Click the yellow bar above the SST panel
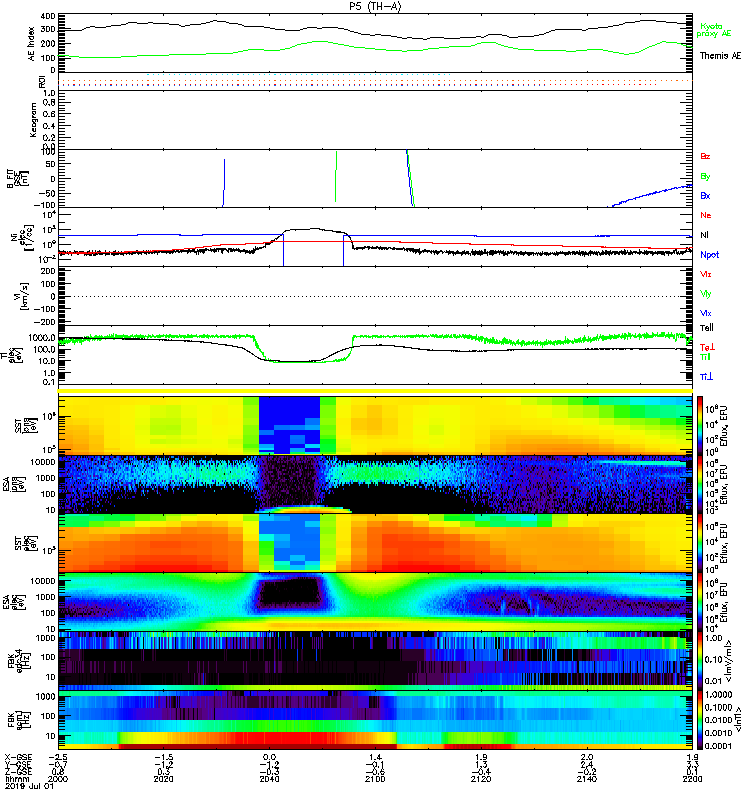750x800 pixels. (x=375, y=391)
